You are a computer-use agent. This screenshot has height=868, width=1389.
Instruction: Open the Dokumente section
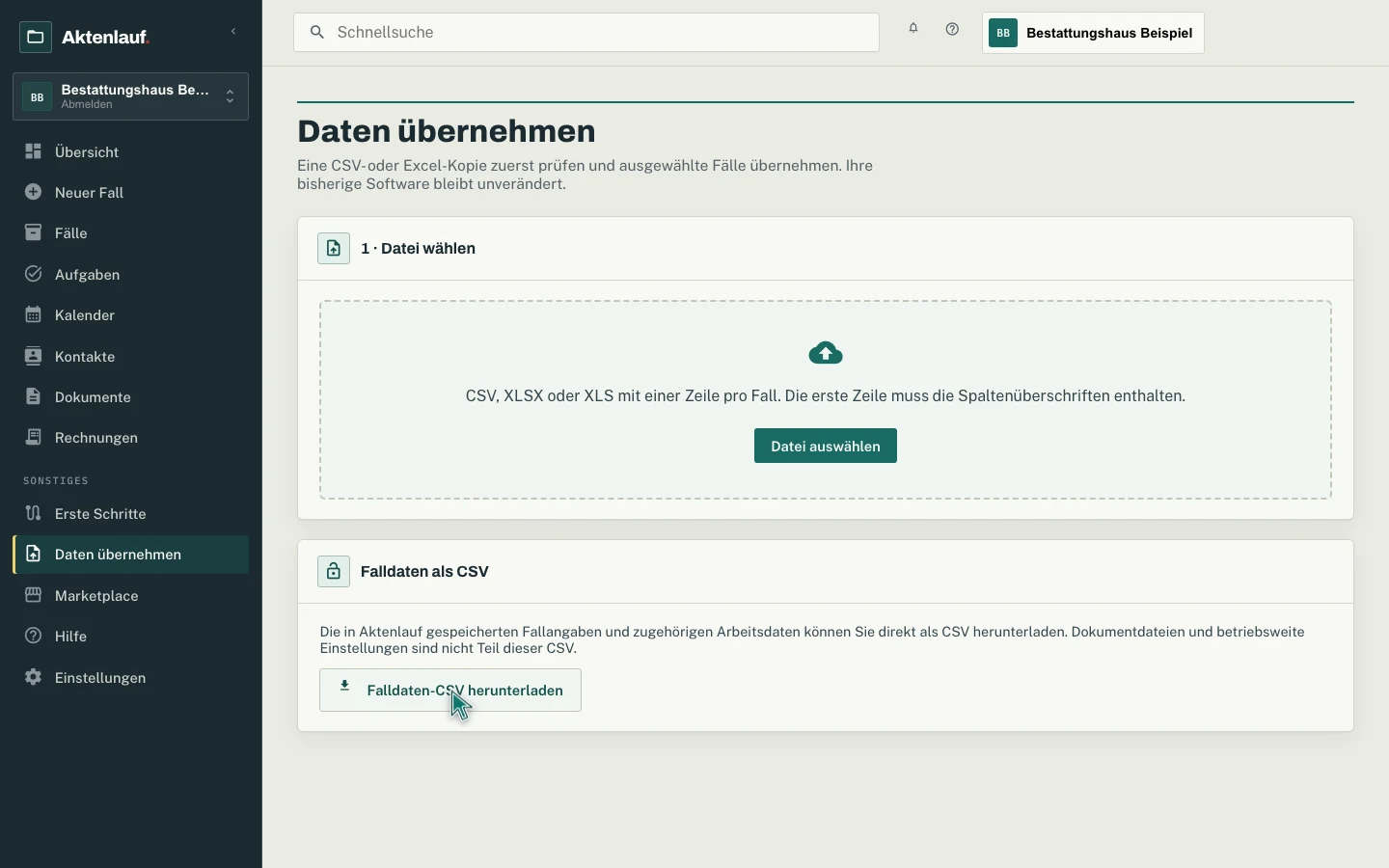click(130, 396)
